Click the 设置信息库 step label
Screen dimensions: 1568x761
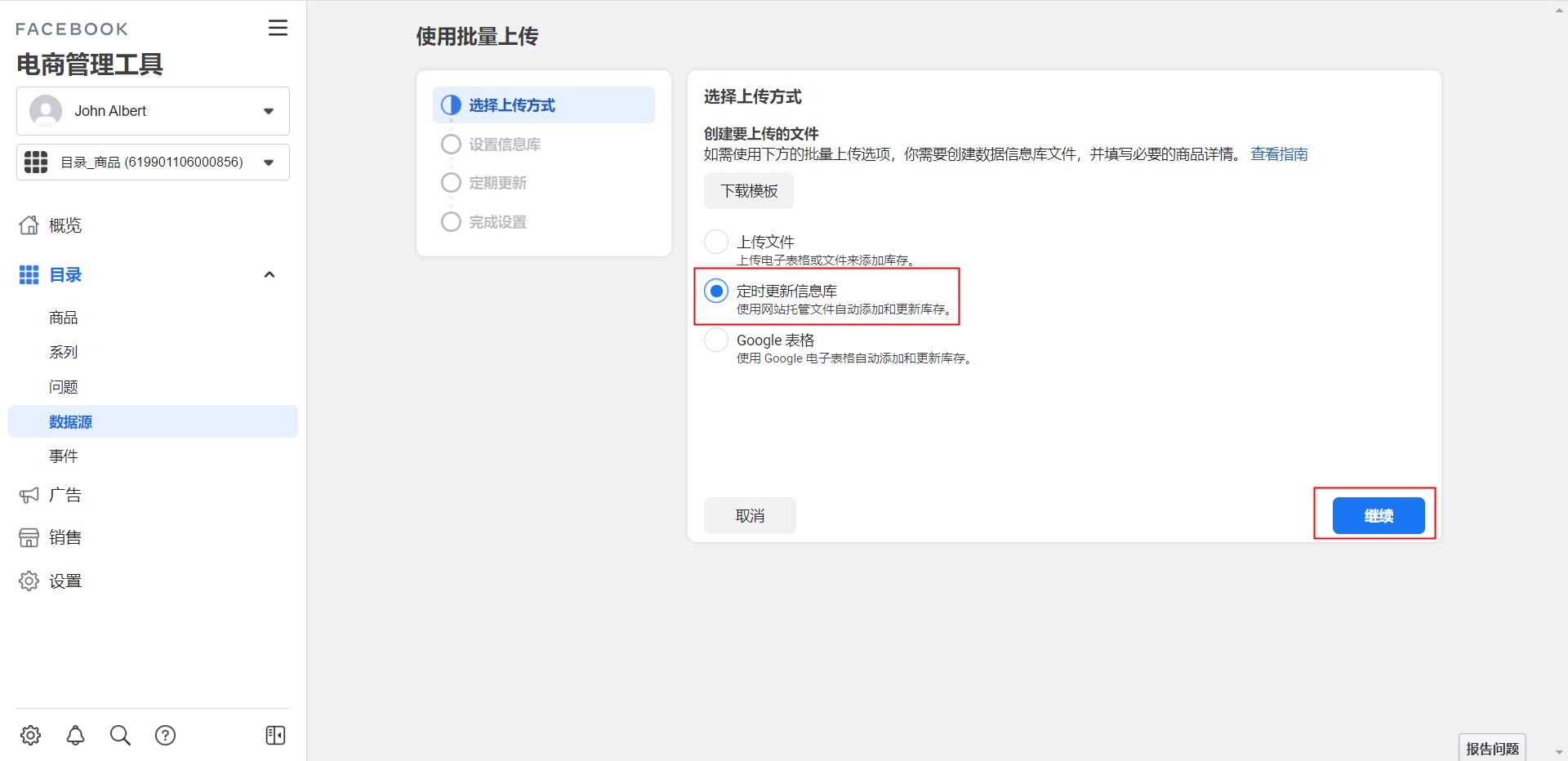point(505,145)
